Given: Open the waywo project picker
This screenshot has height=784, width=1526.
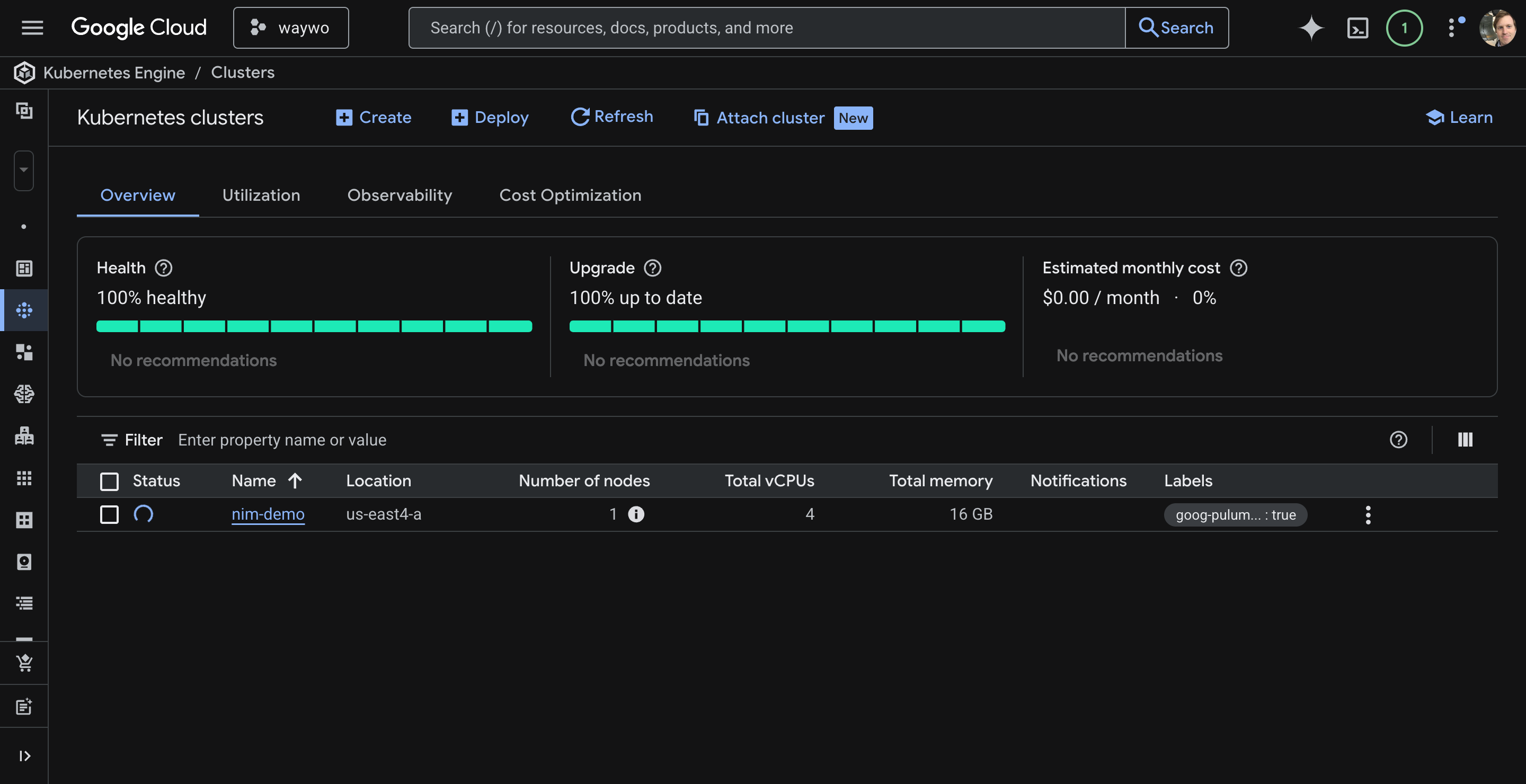Looking at the screenshot, I should 291,28.
